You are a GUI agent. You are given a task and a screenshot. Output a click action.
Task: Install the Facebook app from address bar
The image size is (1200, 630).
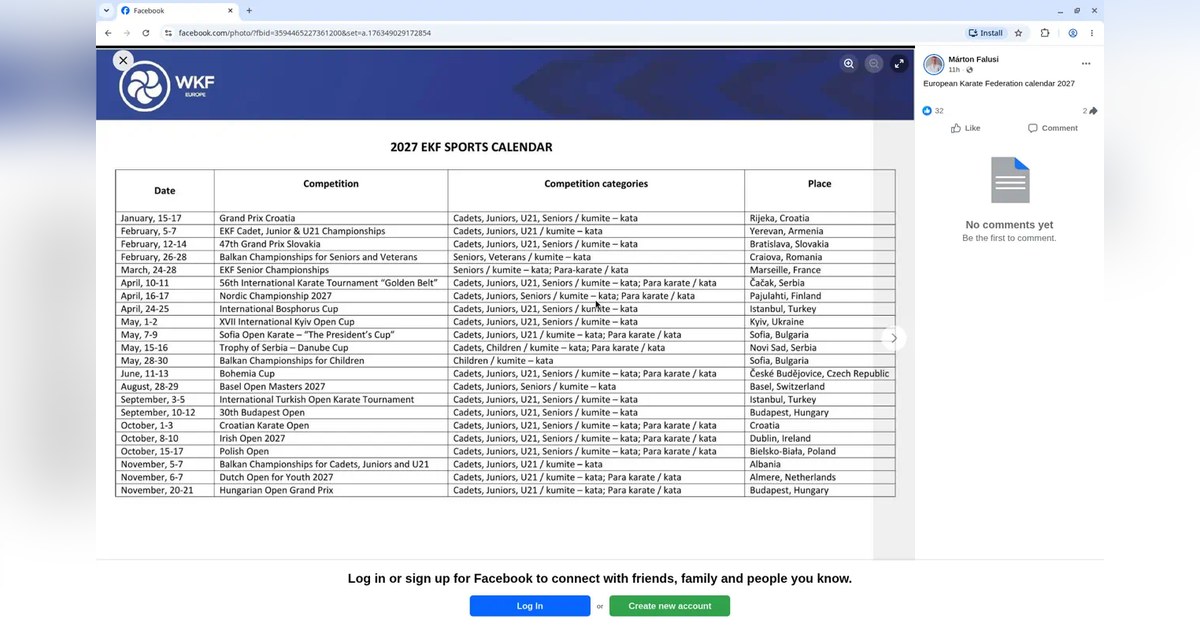pyautogui.click(x=986, y=33)
